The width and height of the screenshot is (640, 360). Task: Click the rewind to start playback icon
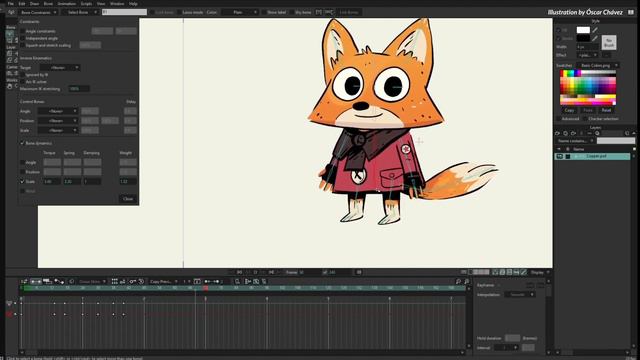coord(240,272)
